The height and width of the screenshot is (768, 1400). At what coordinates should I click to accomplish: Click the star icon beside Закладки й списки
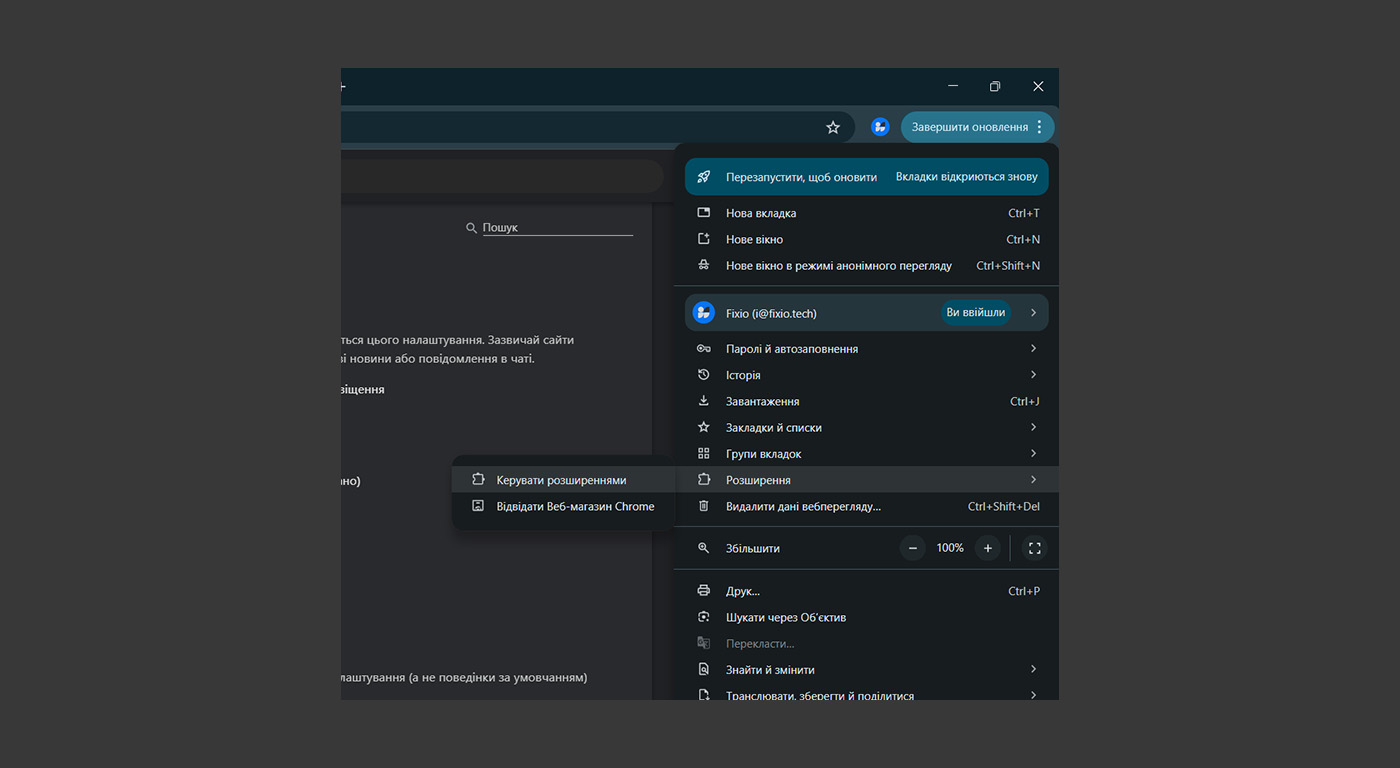pos(704,427)
